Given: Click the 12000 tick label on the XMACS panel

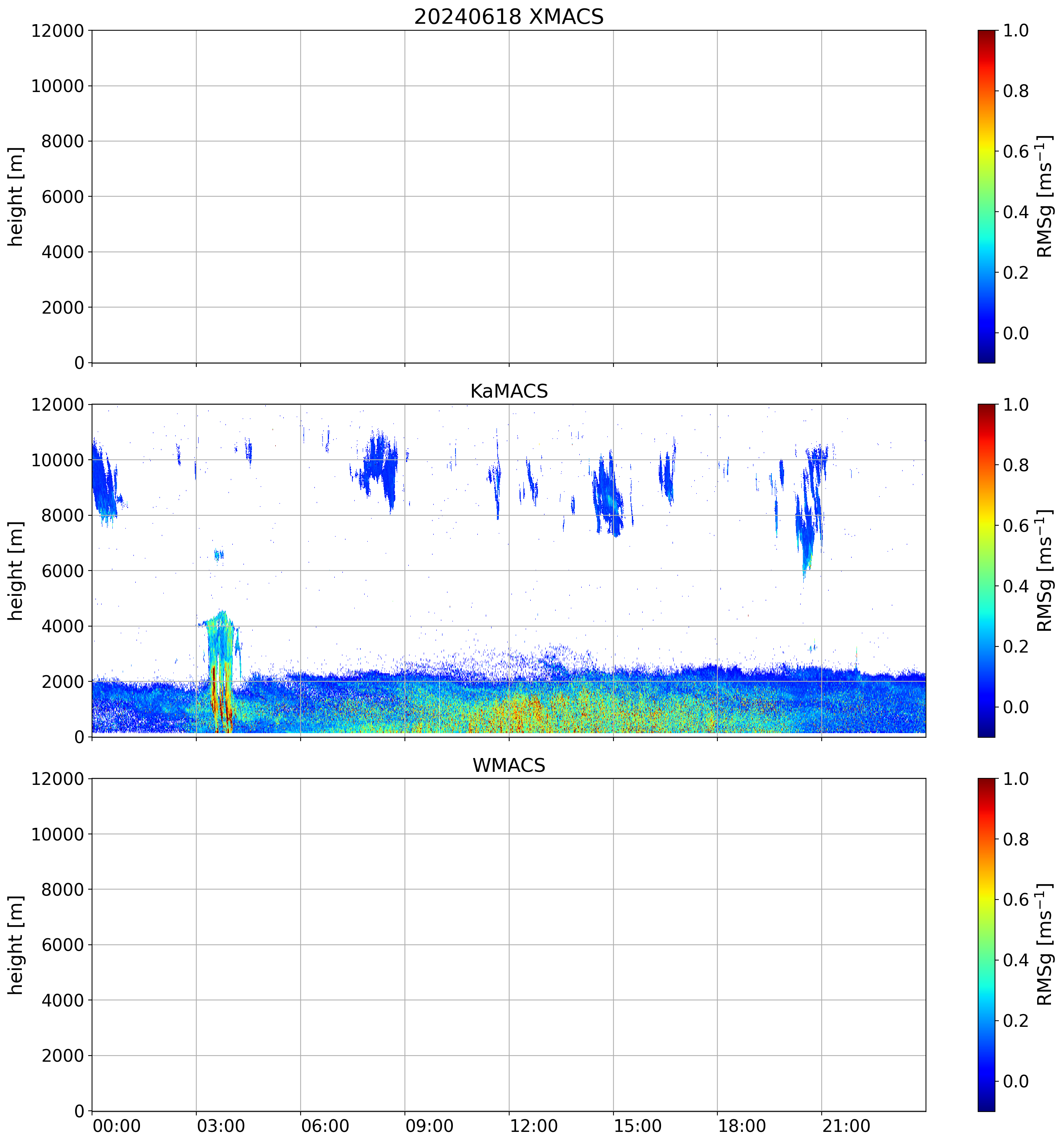Looking at the screenshot, I should (58, 30).
